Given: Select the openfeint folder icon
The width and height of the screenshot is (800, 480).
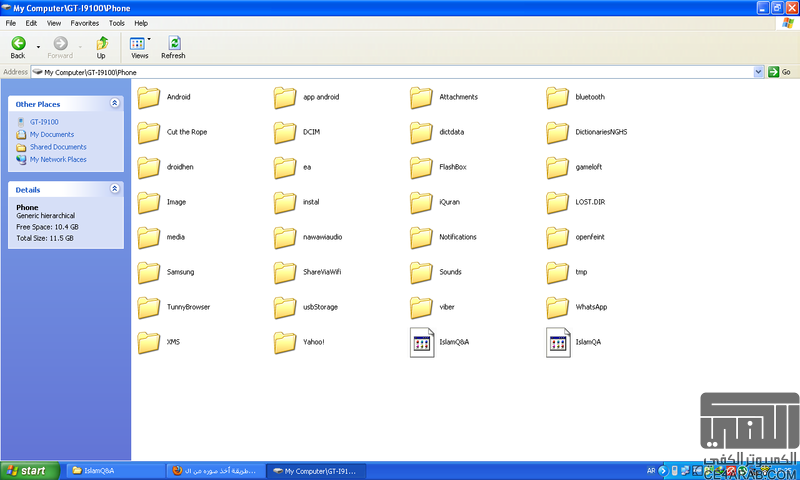Looking at the screenshot, I should 558,238.
